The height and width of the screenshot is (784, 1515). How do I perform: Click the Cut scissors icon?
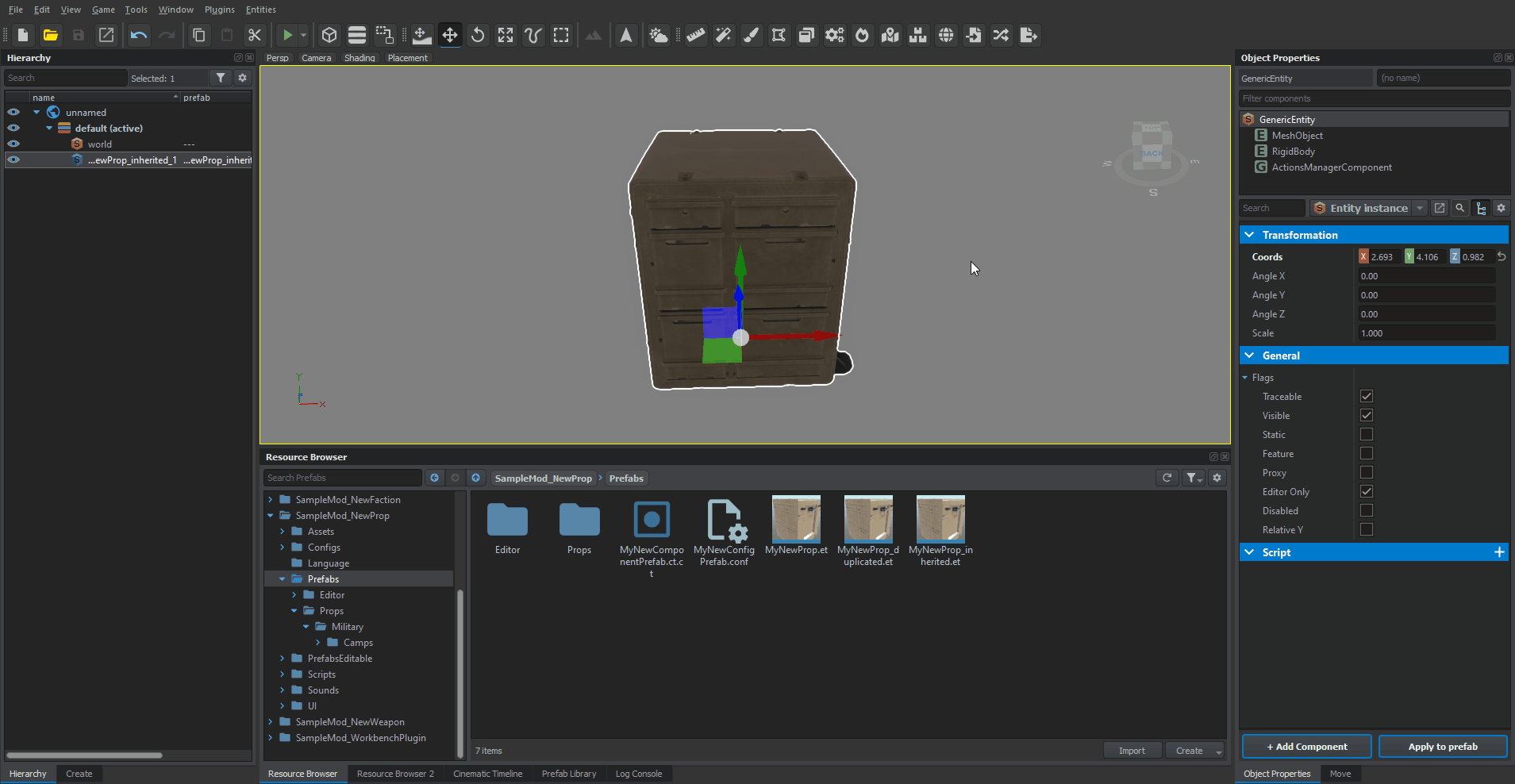(x=254, y=35)
